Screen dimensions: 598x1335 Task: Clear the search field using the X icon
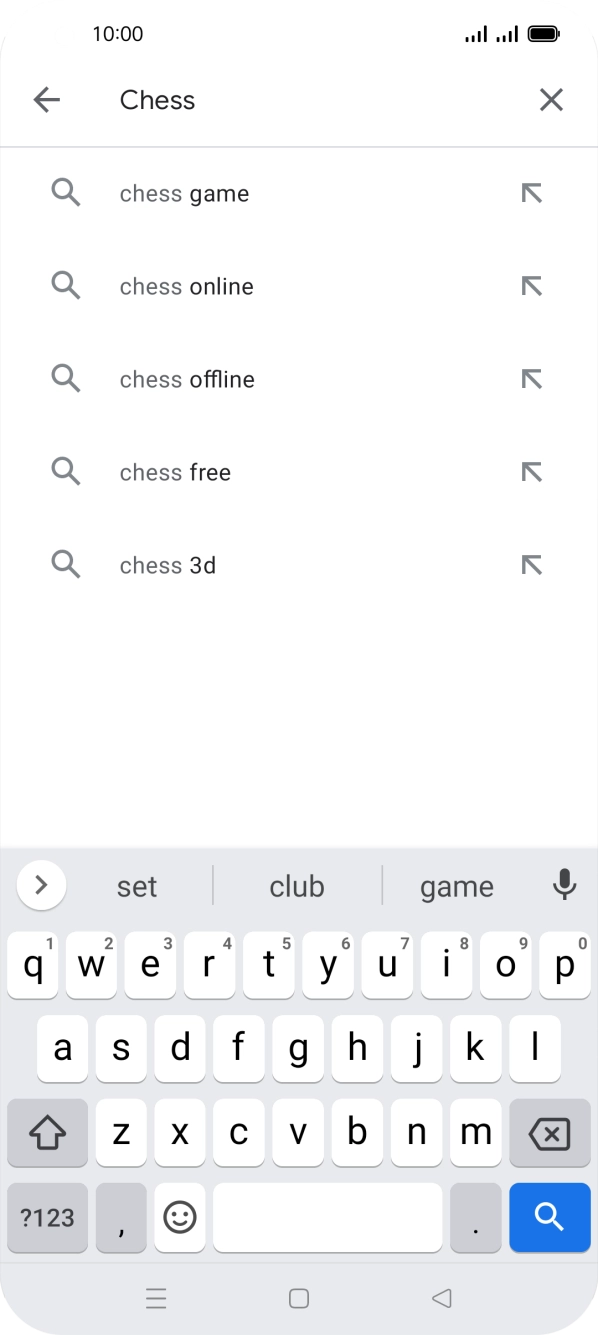[551, 100]
